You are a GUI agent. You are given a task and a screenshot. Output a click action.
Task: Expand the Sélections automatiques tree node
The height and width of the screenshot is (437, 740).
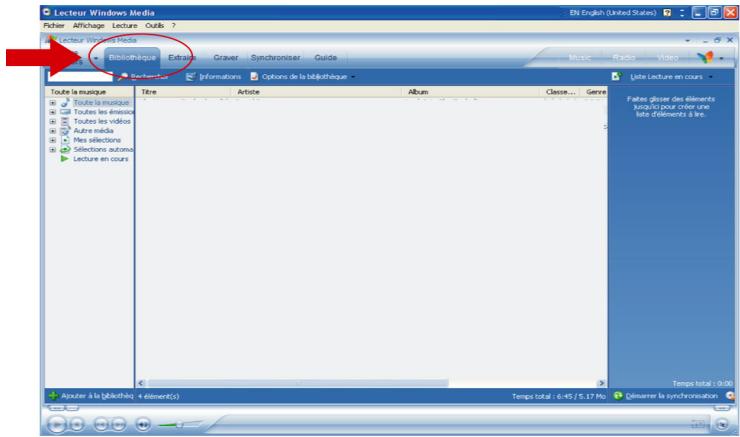pyautogui.click(x=52, y=150)
